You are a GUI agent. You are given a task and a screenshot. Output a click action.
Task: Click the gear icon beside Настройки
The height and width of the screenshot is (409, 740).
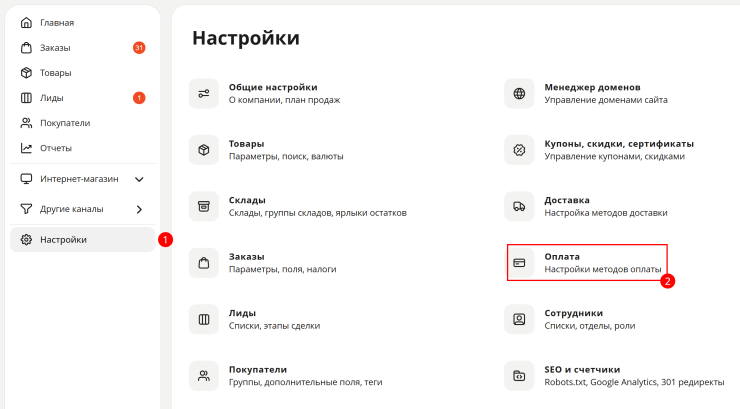point(26,240)
